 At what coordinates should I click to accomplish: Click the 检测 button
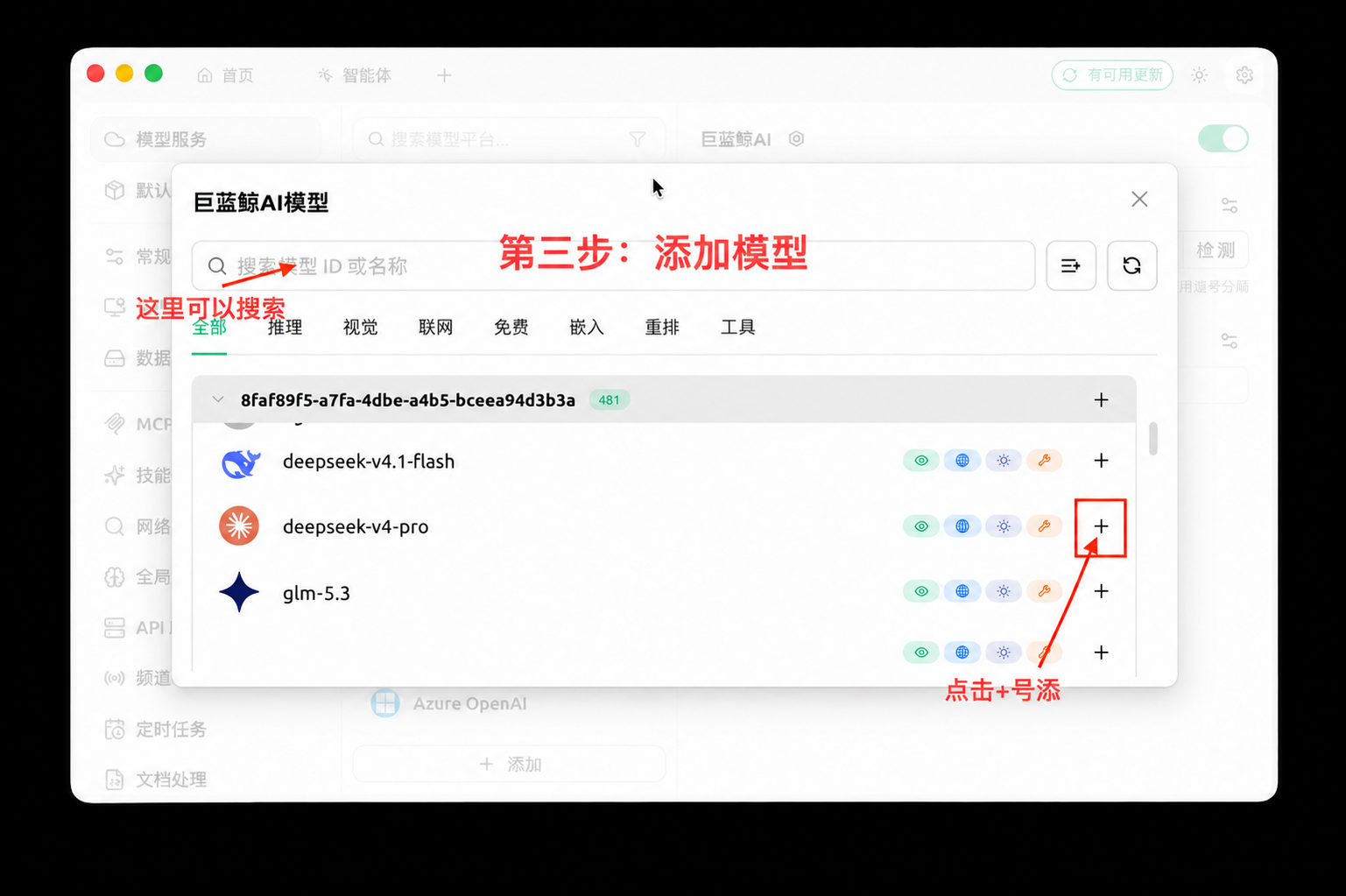1216,250
